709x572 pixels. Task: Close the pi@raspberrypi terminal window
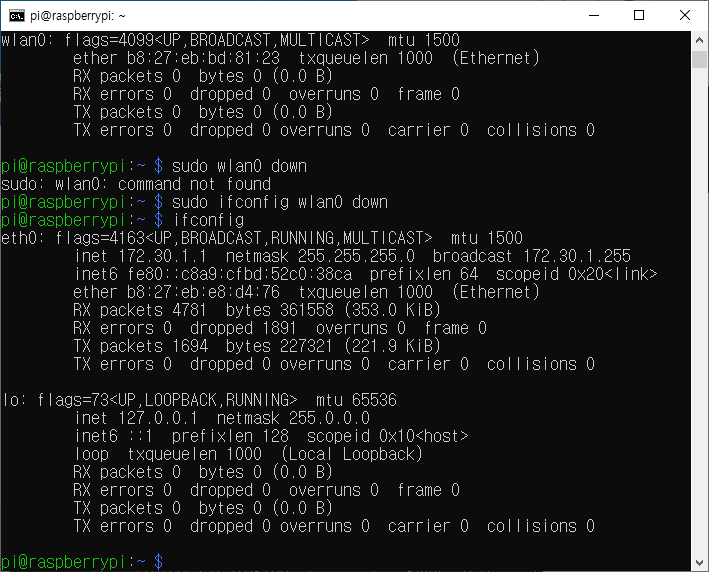(x=685, y=15)
